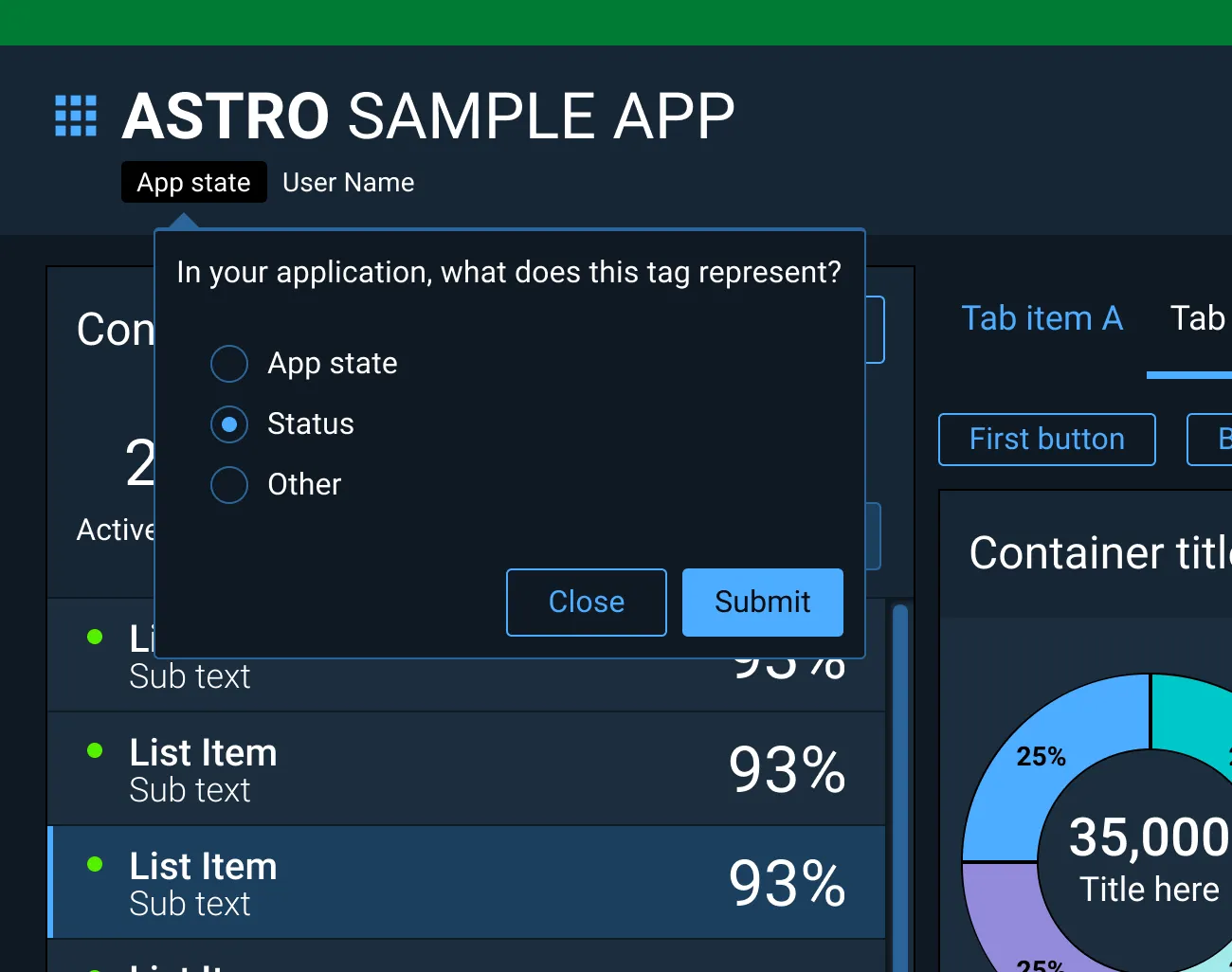The image size is (1232, 972).
Task: Open the app launcher grid icon
Action: pyautogui.click(x=75, y=116)
